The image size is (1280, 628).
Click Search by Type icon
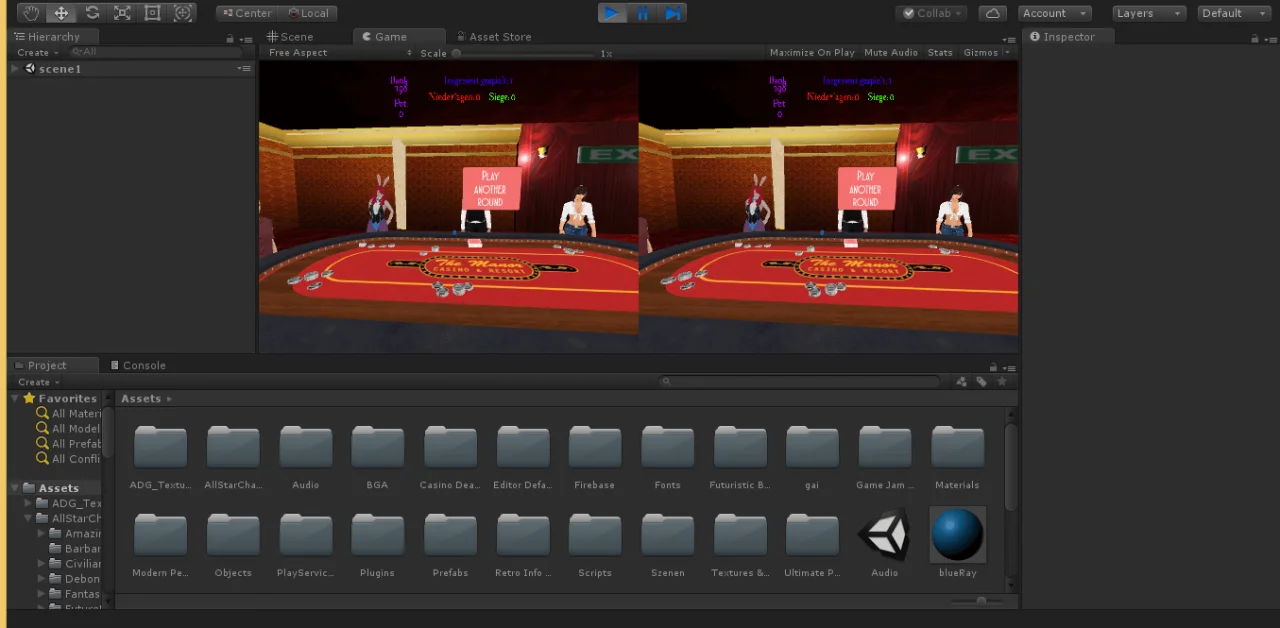962,382
